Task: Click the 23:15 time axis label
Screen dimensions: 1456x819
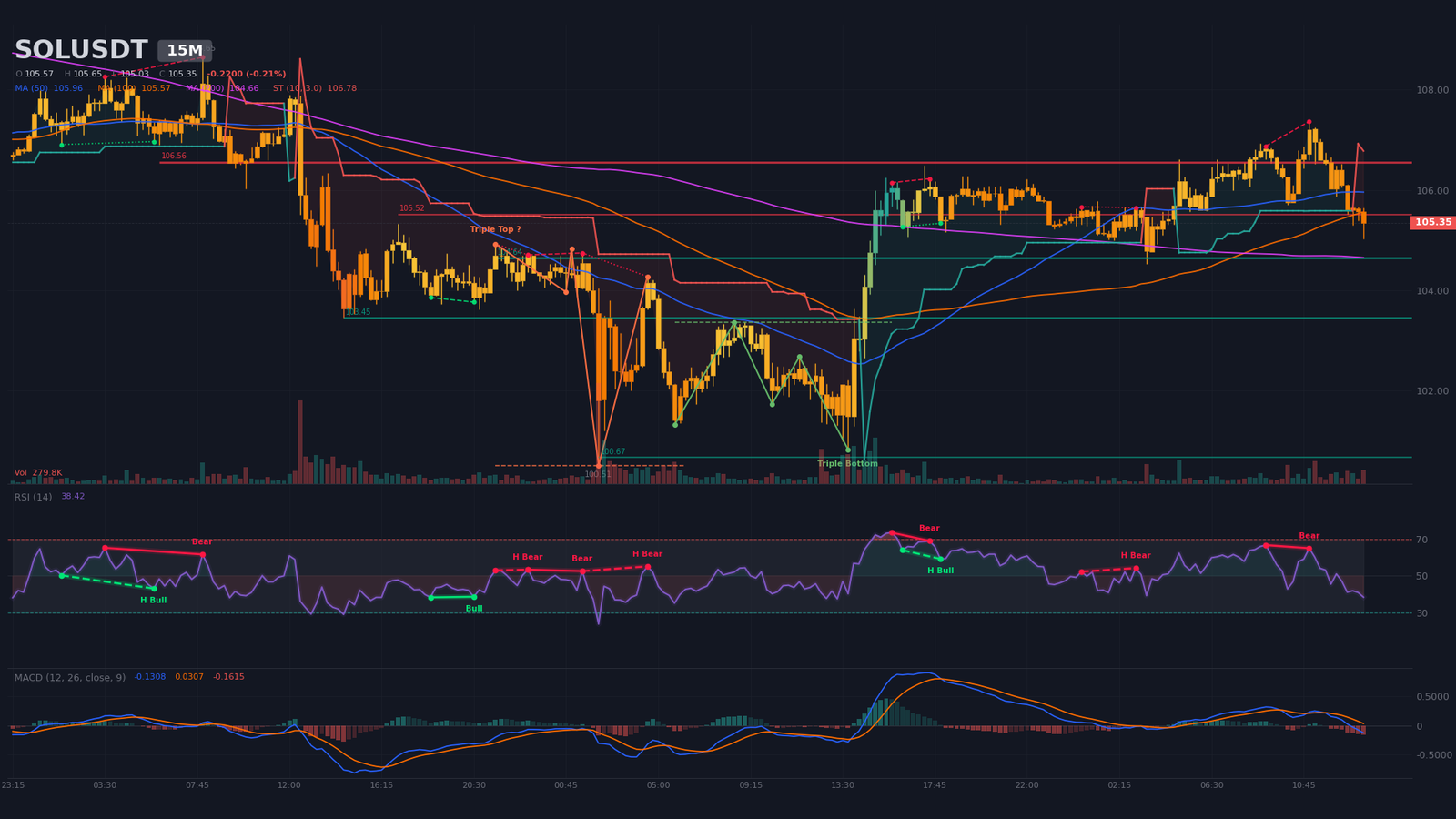Action: (13, 785)
